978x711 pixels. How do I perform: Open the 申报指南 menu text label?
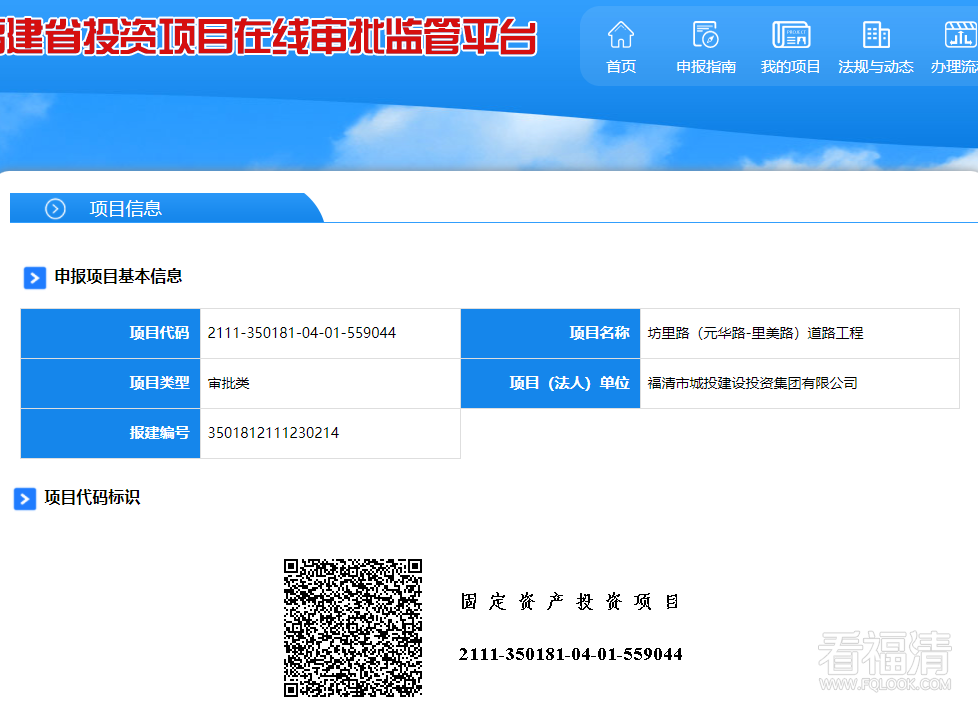pos(706,67)
